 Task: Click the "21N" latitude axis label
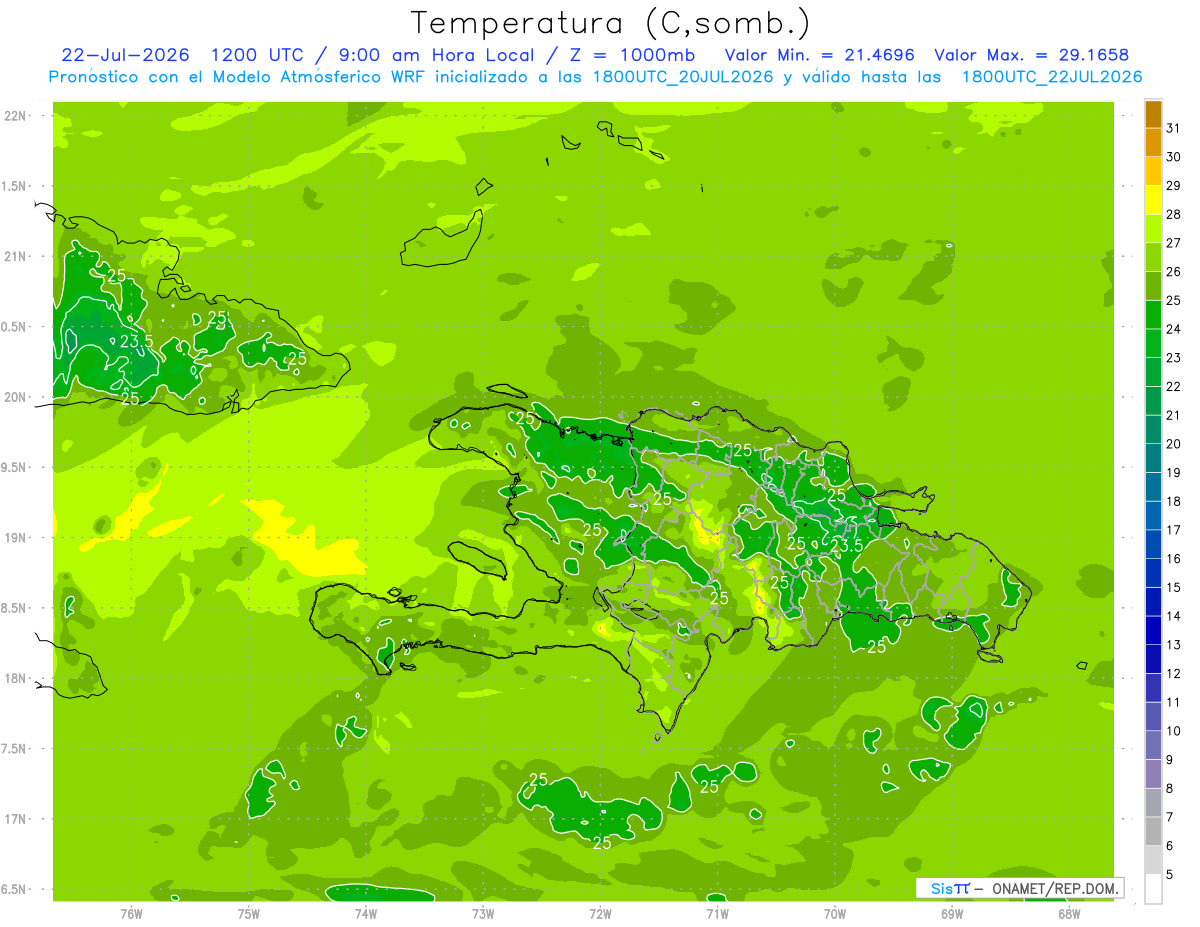(17, 256)
